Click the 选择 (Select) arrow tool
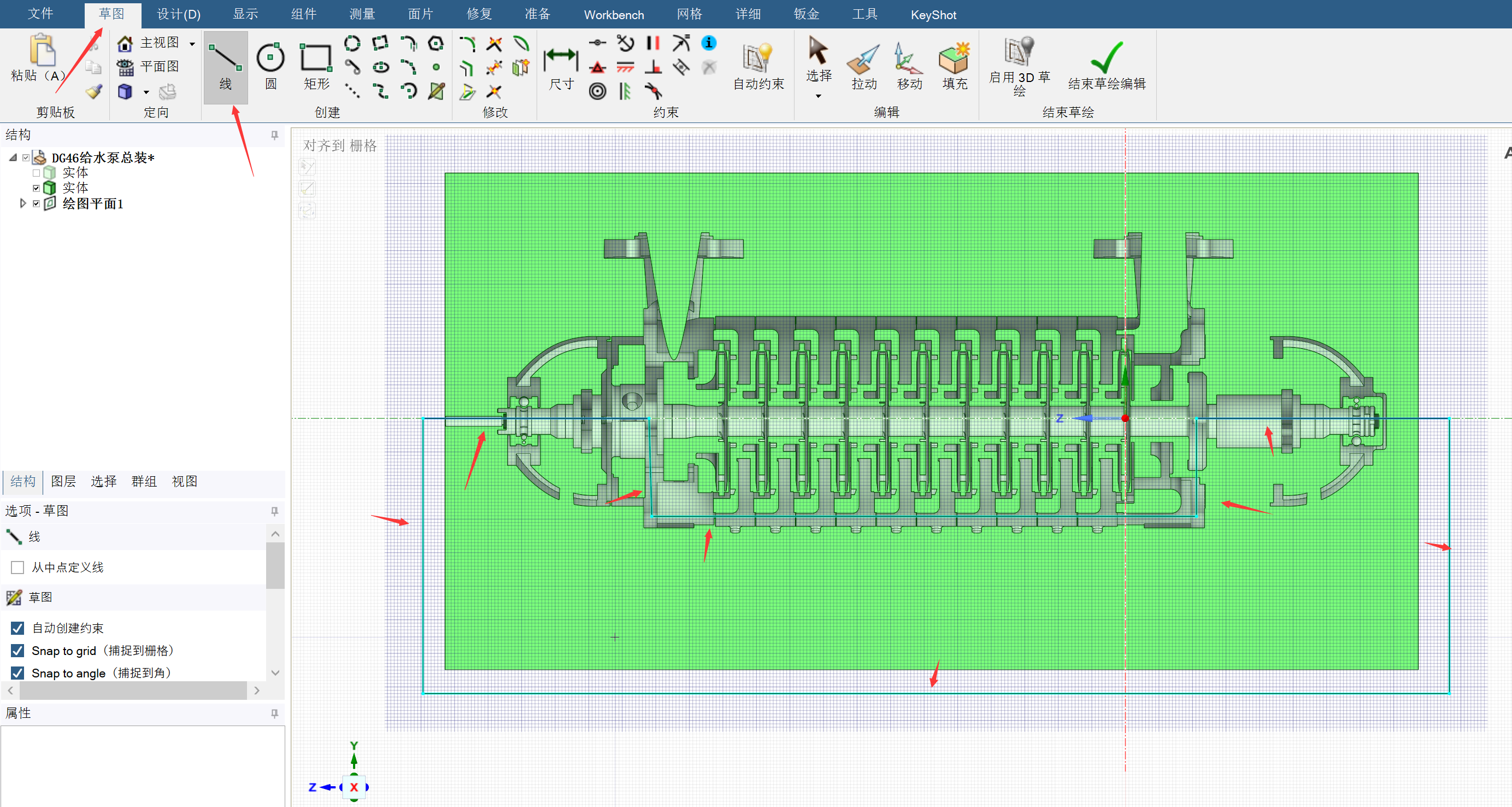Image resolution: width=1512 pixels, height=807 pixels. click(817, 59)
